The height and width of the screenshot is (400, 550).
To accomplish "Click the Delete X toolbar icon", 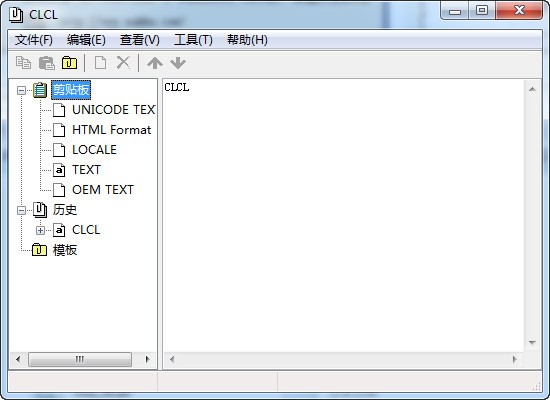I will tap(123, 63).
